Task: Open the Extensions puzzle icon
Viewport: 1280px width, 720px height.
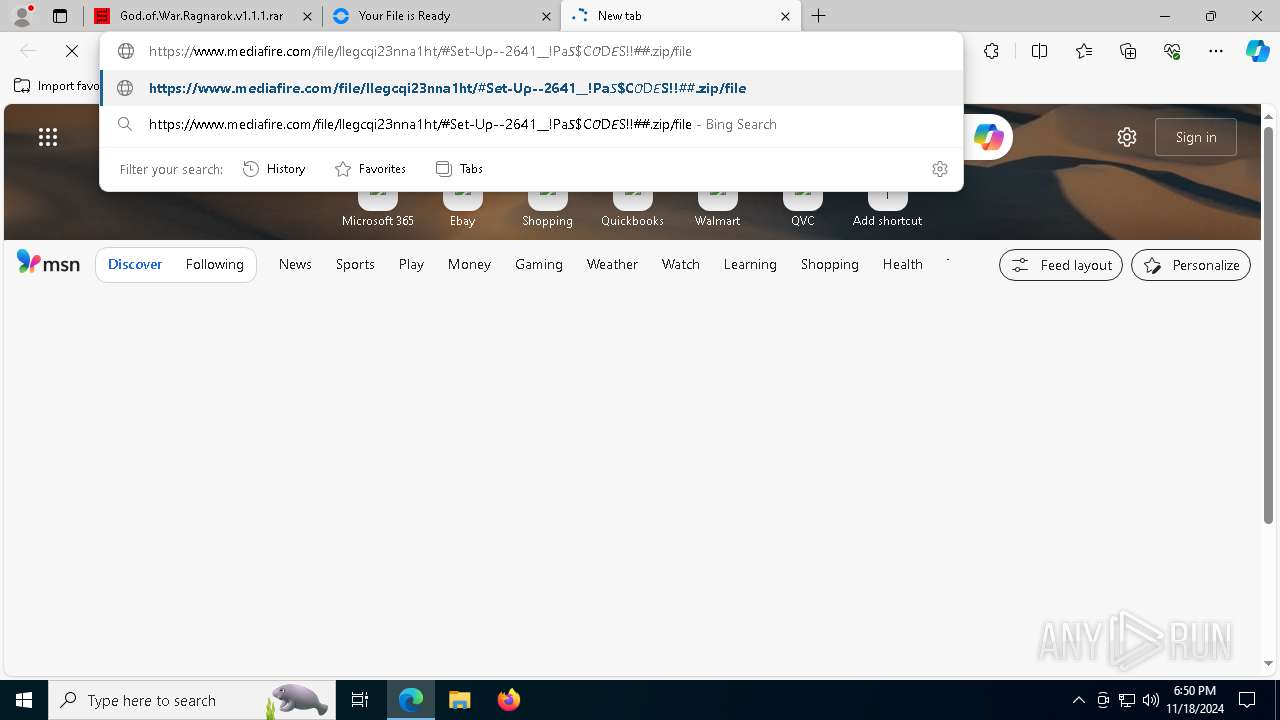Action: click(x=991, y=51)
